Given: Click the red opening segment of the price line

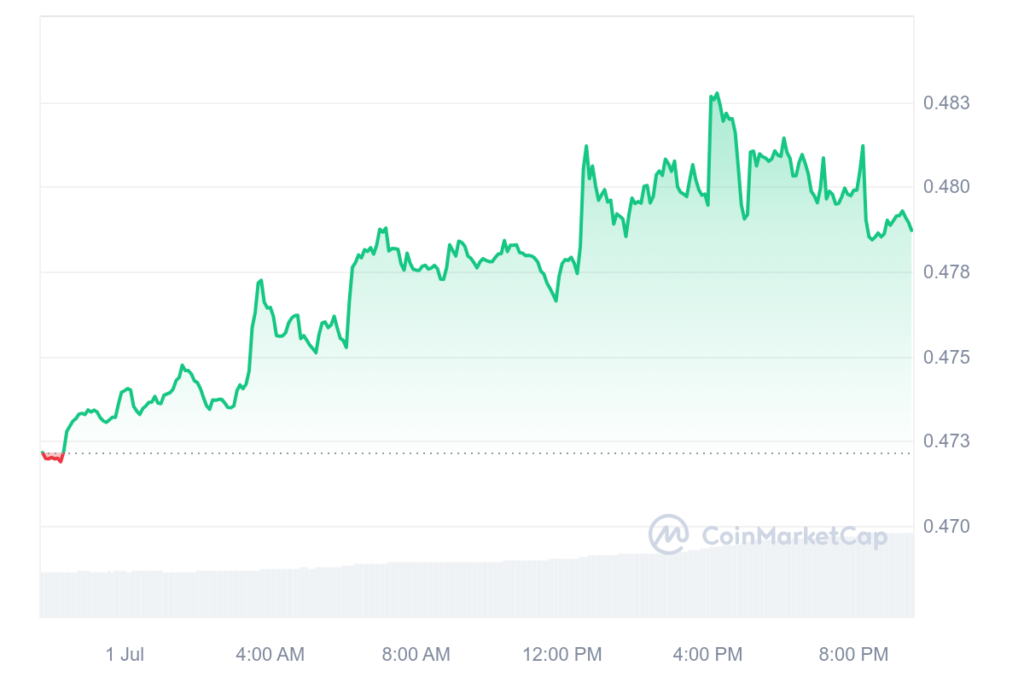Looking at the screenshot, I should (52, 456).
